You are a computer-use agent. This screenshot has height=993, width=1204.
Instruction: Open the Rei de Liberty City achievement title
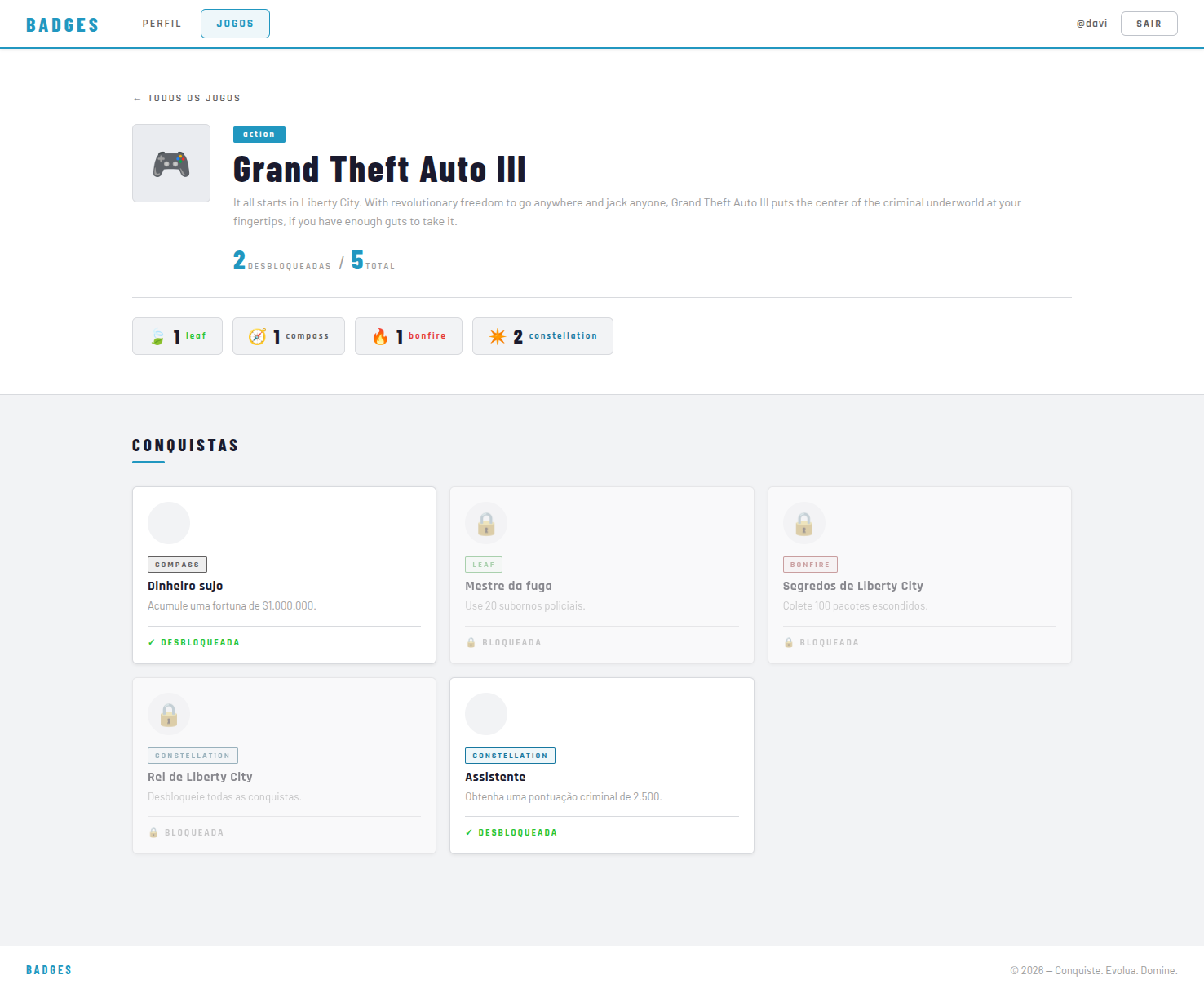[201, 777]
